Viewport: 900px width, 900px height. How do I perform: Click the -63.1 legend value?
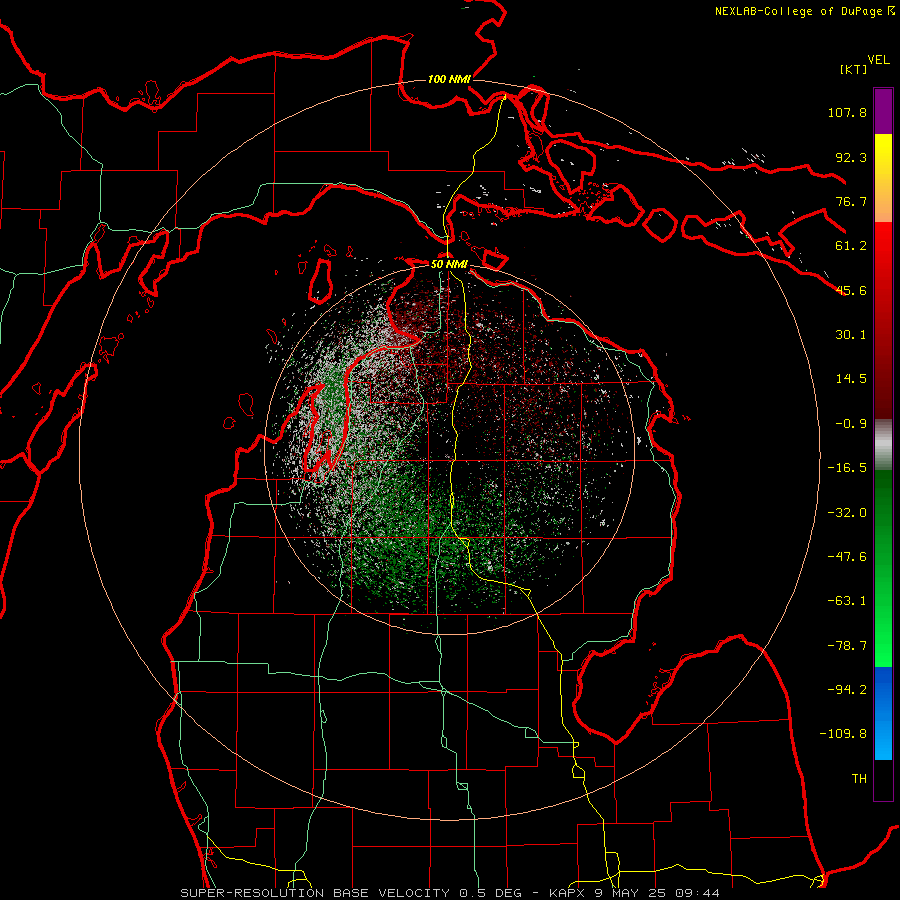pos(847,601)
